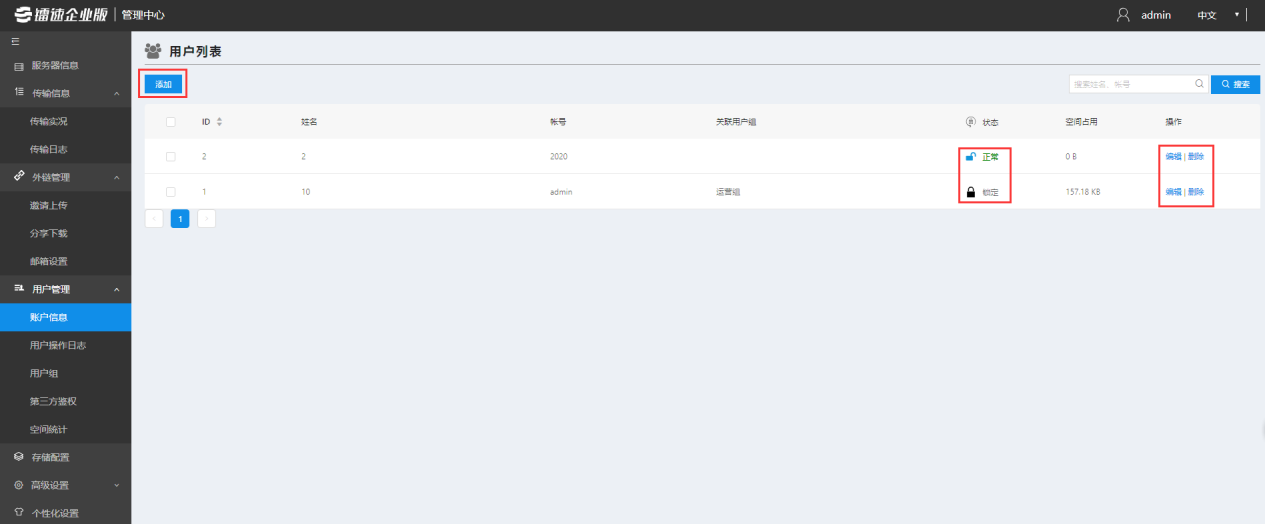
Task: Click the hamburger menu collapse icon
Action: pos(15,42)
